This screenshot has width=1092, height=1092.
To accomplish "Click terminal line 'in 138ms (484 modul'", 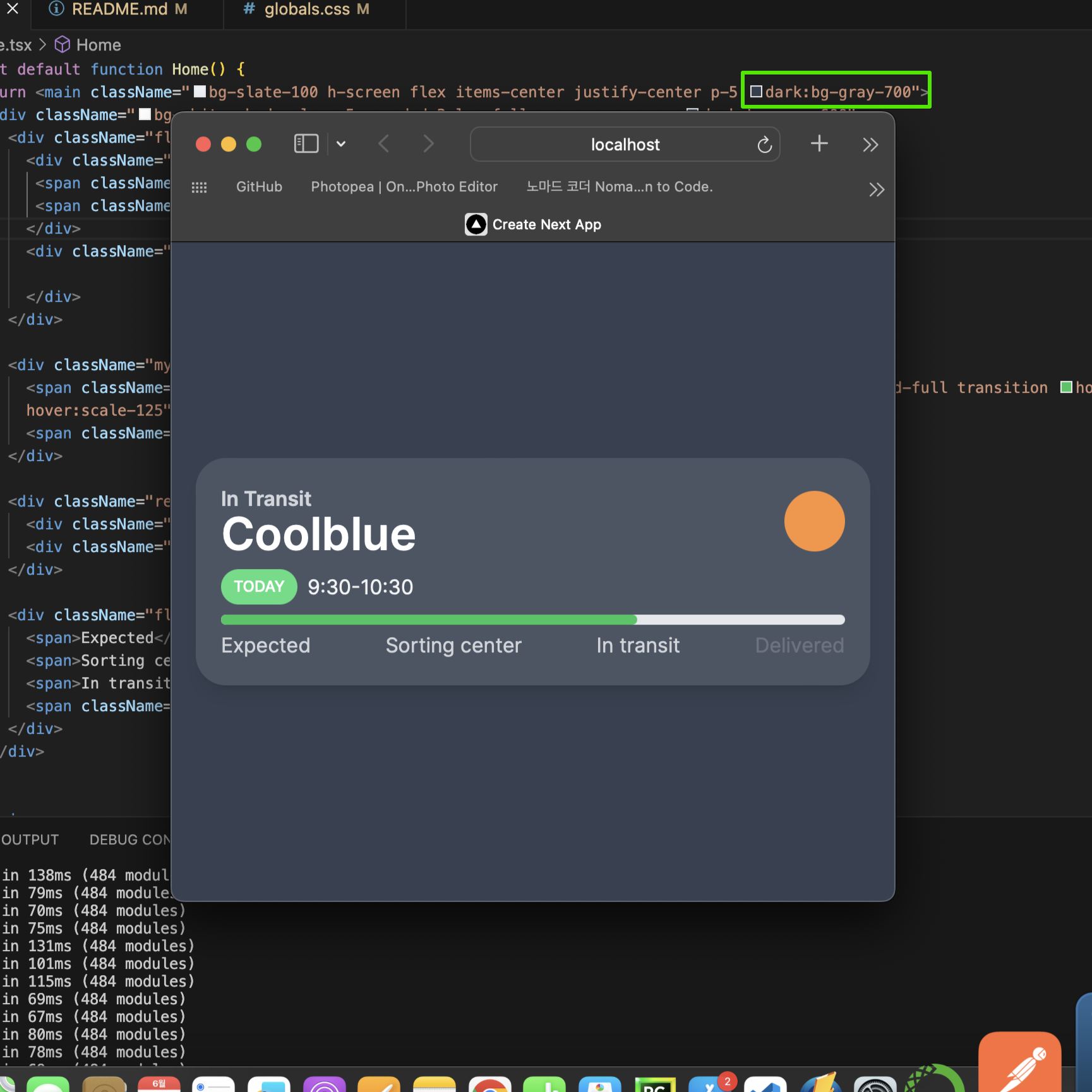I will pos(86,875).
